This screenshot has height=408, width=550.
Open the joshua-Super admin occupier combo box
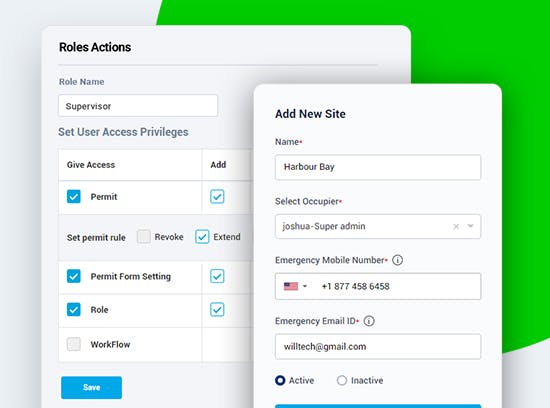(378, 227)
